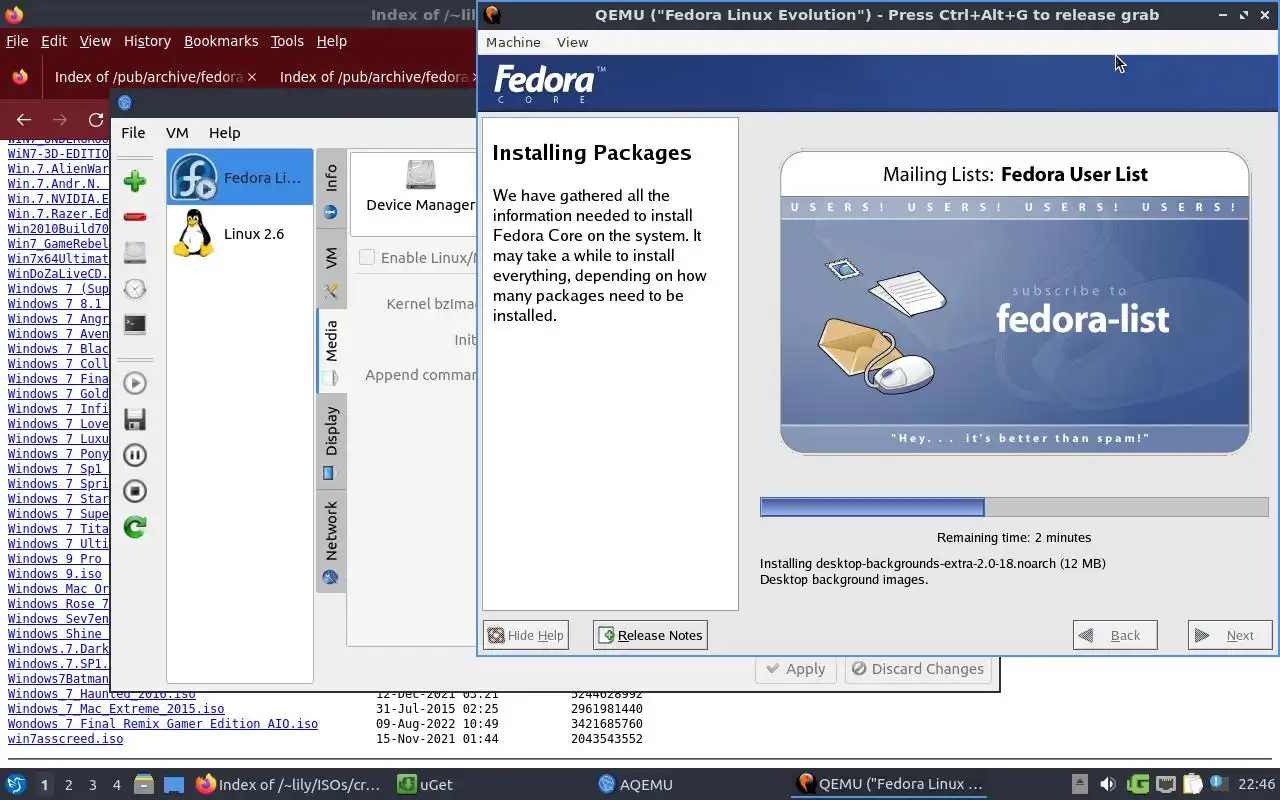Close the first Firefox tab
The width and height of the screenshot is (1280, 800).
coord(251,77)
